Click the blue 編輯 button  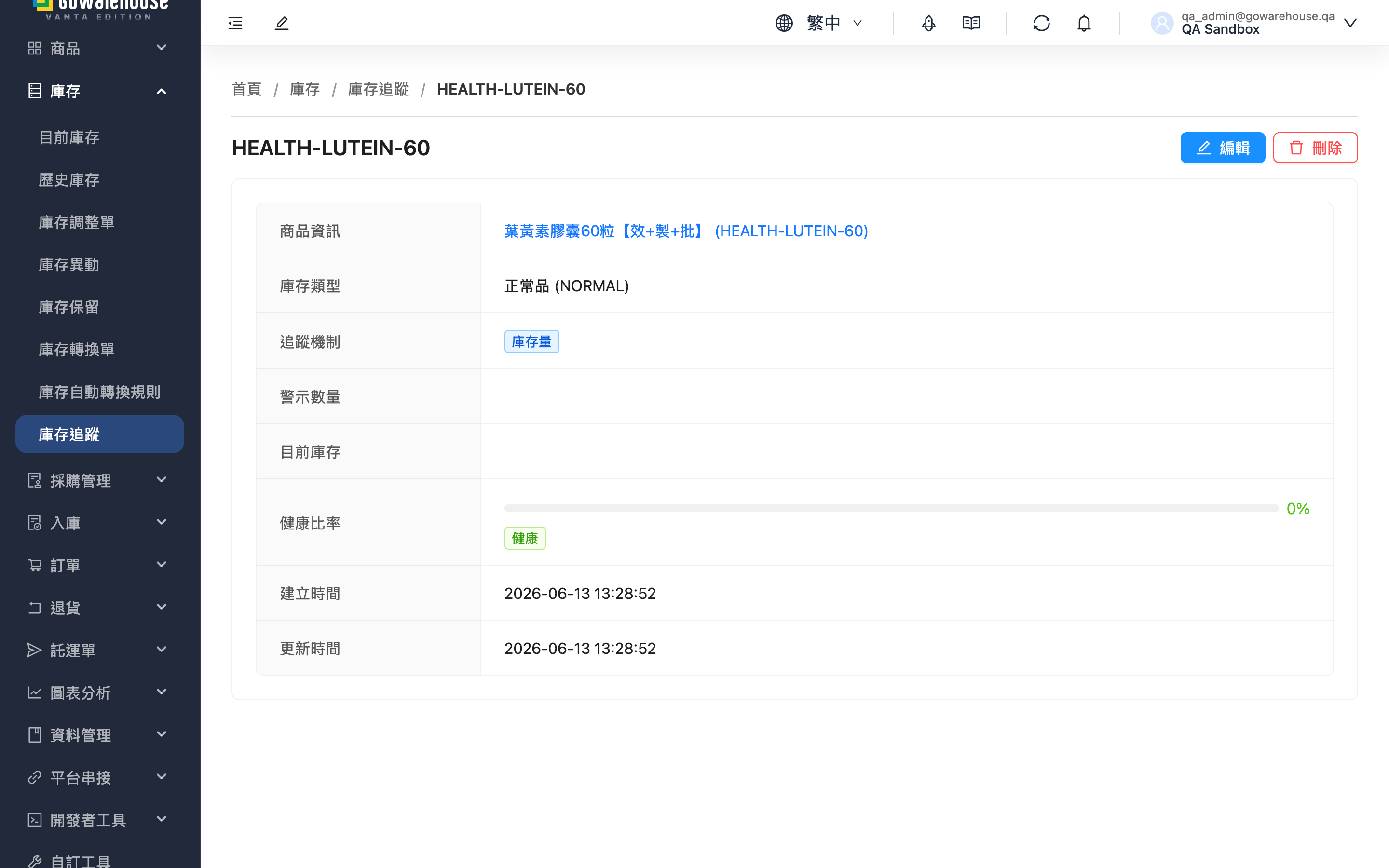(x=1223, y=148)
